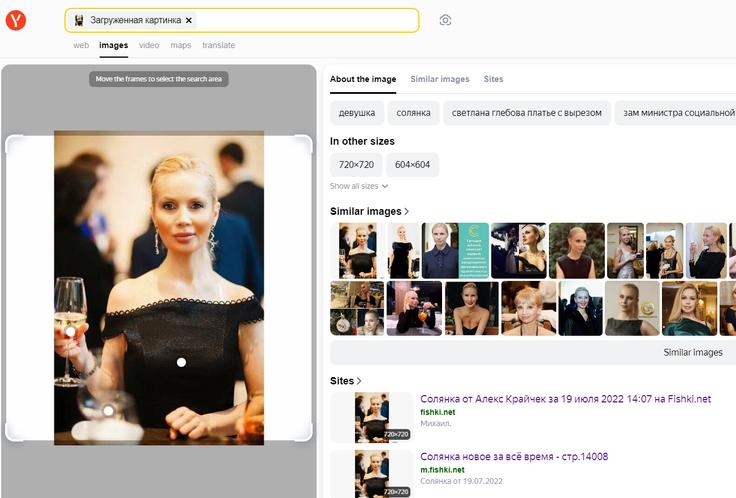Click the Солянка от 19.07.2022 snippet text
This screenshot has width=736, height=498.
461,481
